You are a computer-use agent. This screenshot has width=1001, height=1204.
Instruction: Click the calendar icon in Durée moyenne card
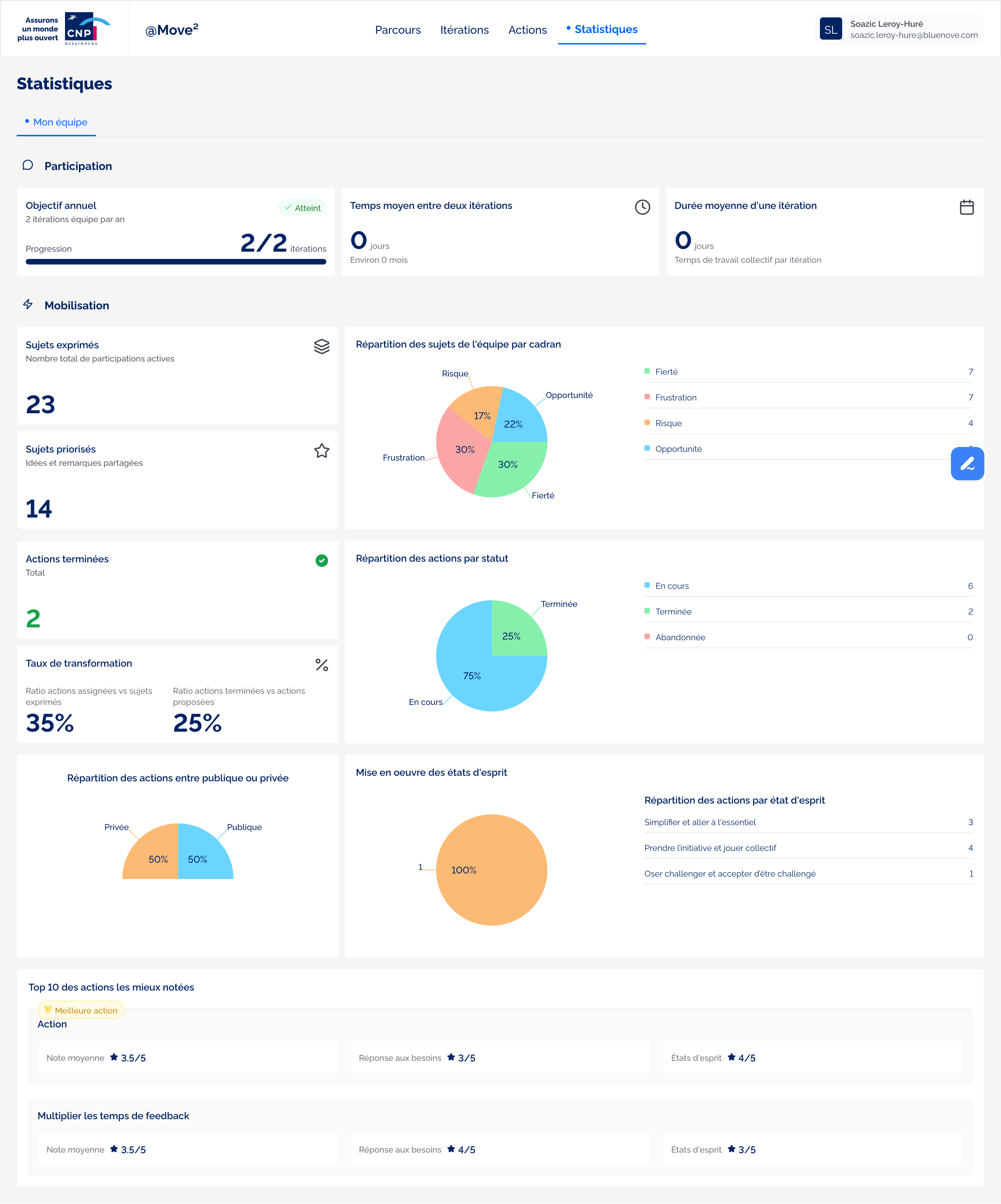point(966,207)
